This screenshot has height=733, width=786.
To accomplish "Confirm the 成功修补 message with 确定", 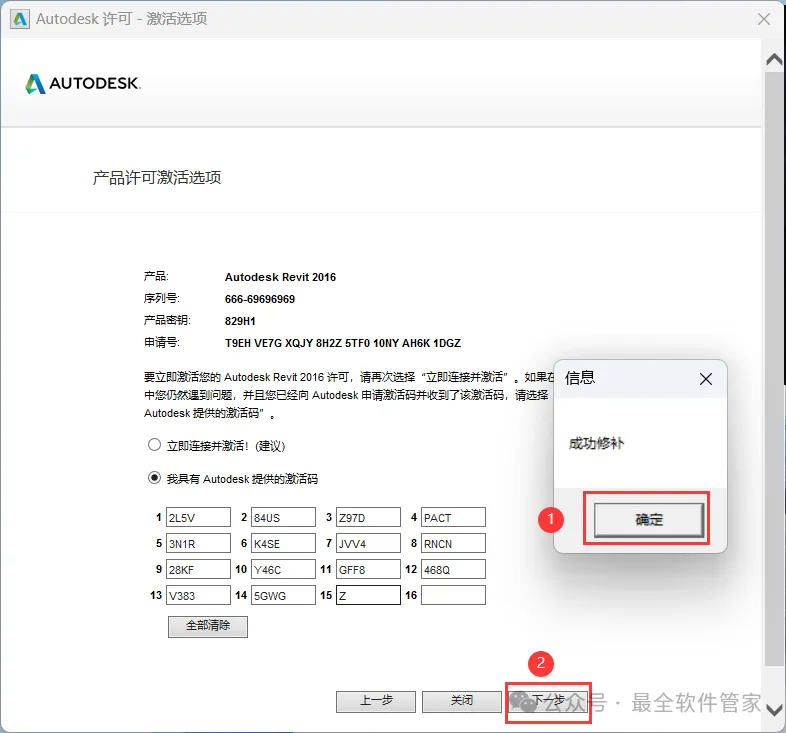I will click(649, 519).
